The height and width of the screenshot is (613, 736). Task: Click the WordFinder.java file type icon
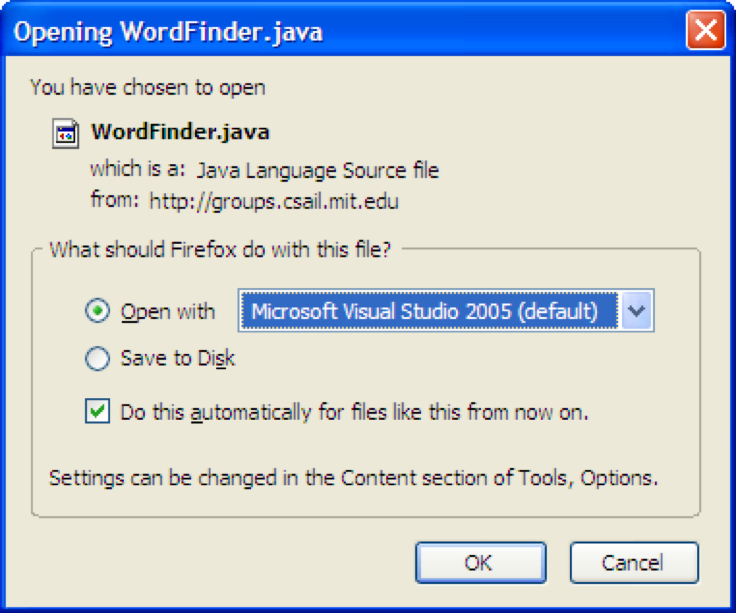[66, 134]
